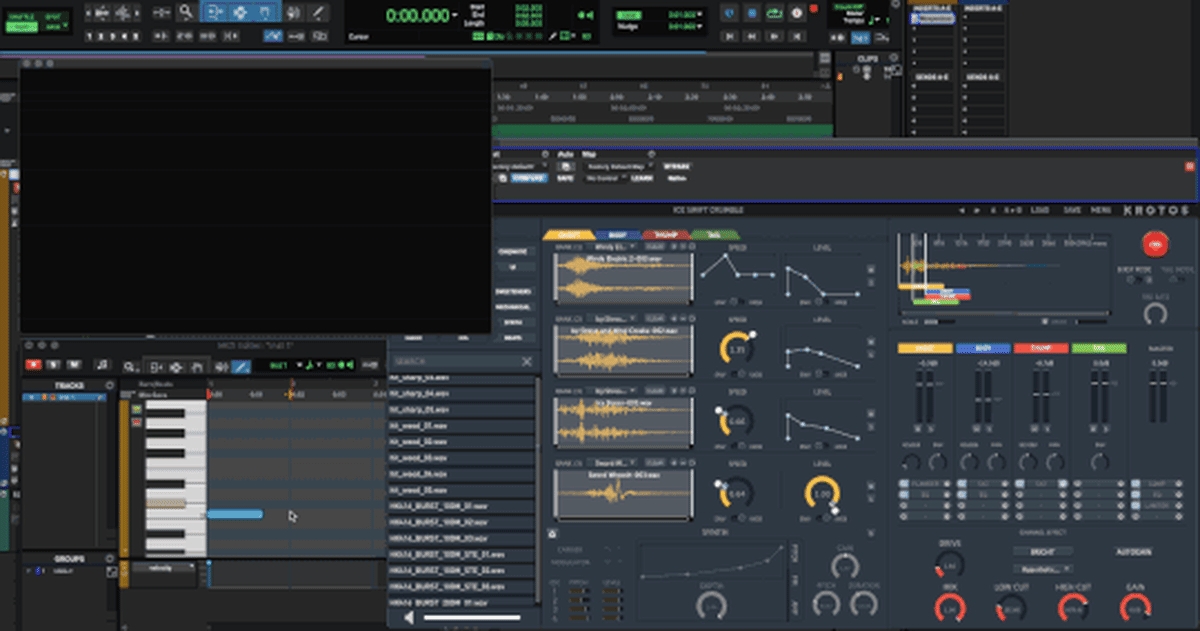Image resolution: width=1200 pixels, height=631 pixels.
Task: Click the notation view icon in MIDI editor
Action: coord(102,366)
